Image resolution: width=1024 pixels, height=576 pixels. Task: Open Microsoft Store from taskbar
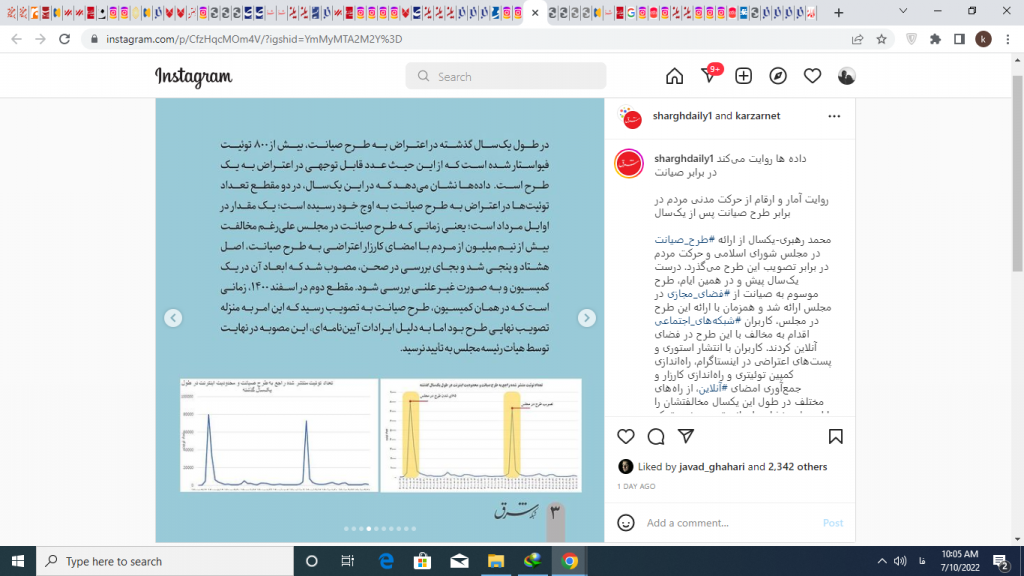click(x=421, y=561)
